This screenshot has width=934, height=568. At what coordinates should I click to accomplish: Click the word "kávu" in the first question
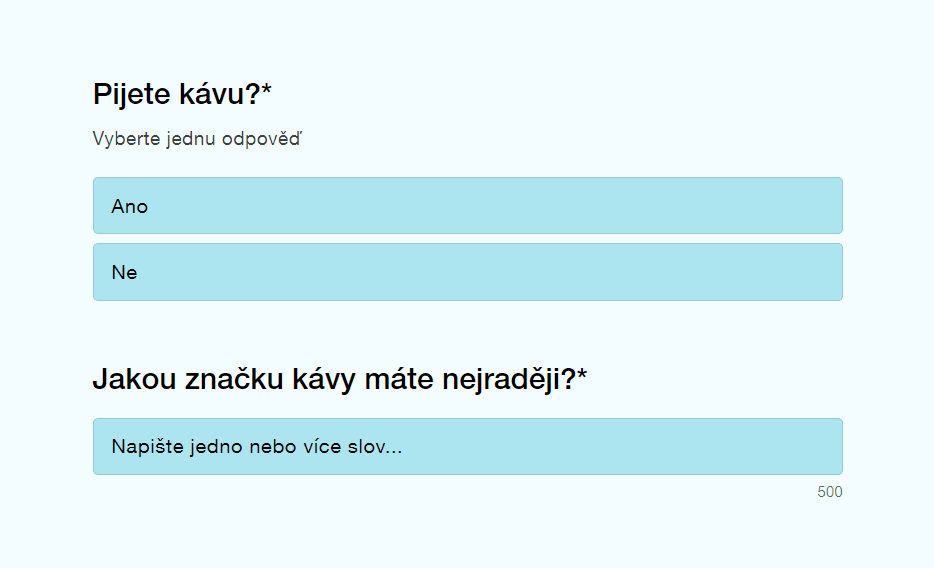click(215, 95)
